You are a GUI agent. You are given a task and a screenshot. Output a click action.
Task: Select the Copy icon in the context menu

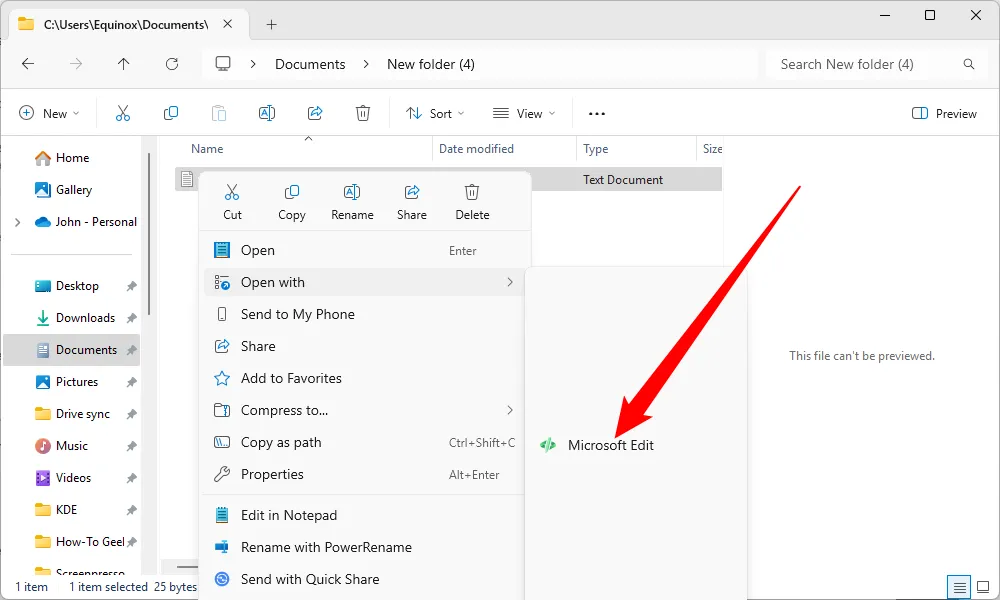(292, 200)
